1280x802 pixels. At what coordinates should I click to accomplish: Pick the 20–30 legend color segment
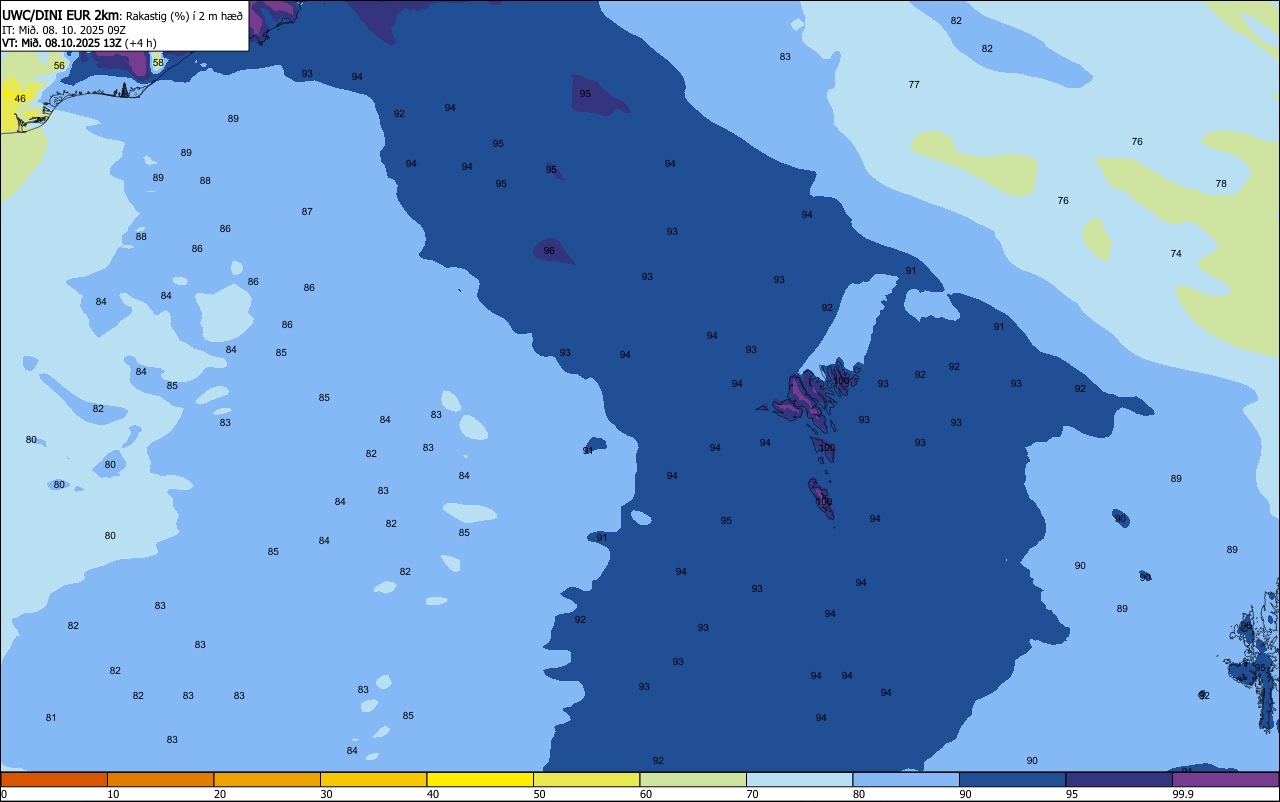point(267,779)
